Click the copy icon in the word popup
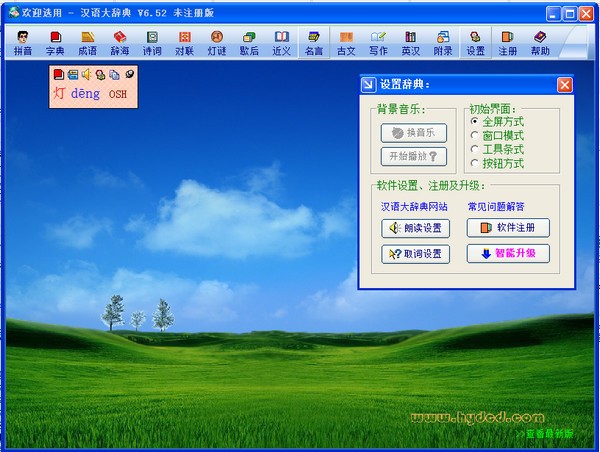Screen dimensions: 600x452 [114, 75]
